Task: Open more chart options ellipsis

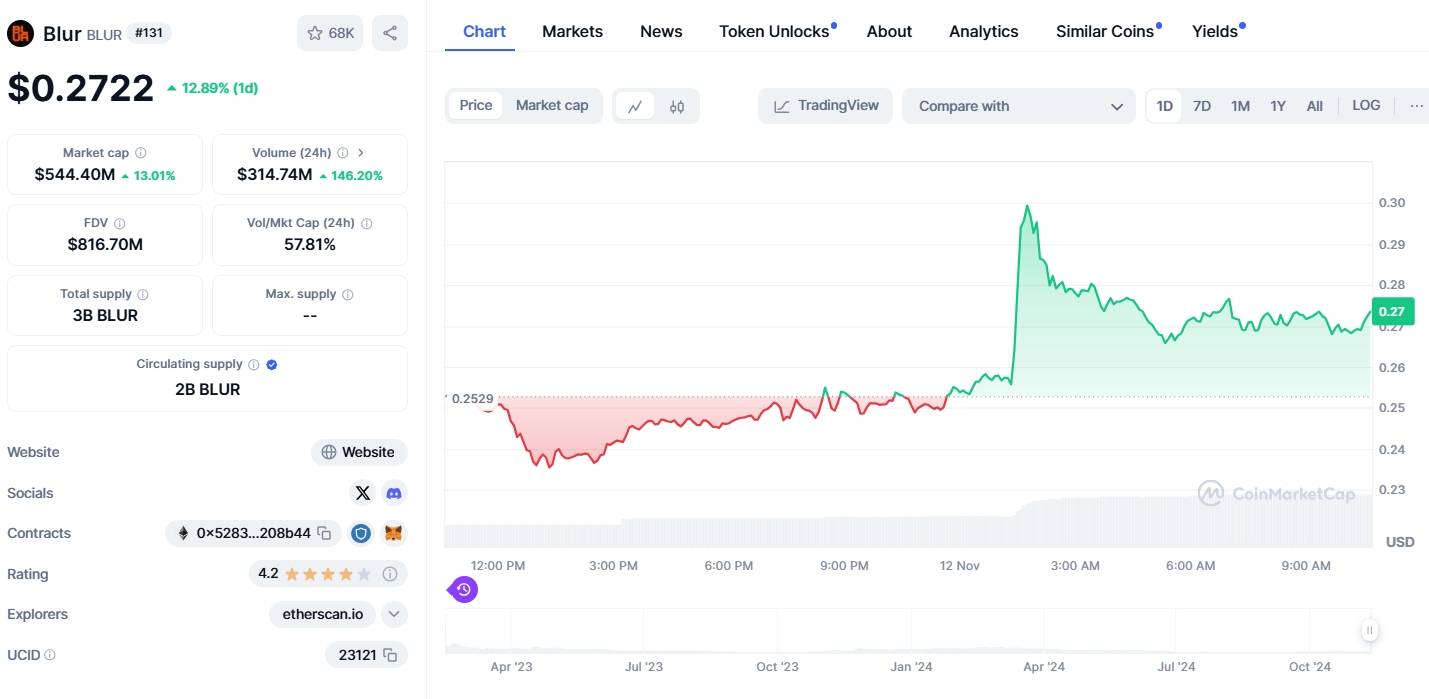Action: point(1416,106)
